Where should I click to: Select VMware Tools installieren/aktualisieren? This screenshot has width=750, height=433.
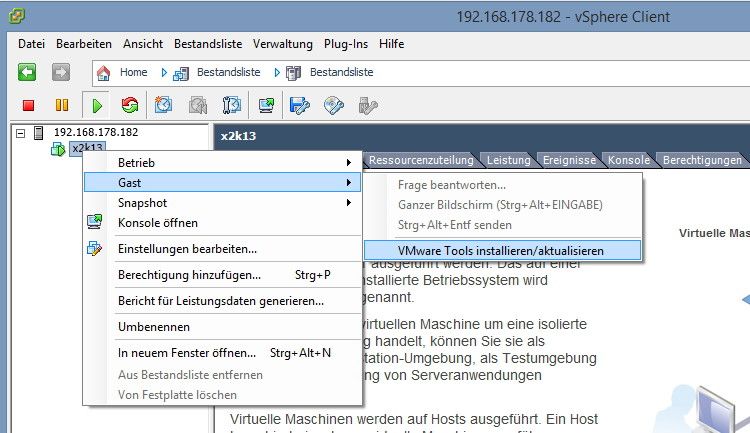[502, 251]
